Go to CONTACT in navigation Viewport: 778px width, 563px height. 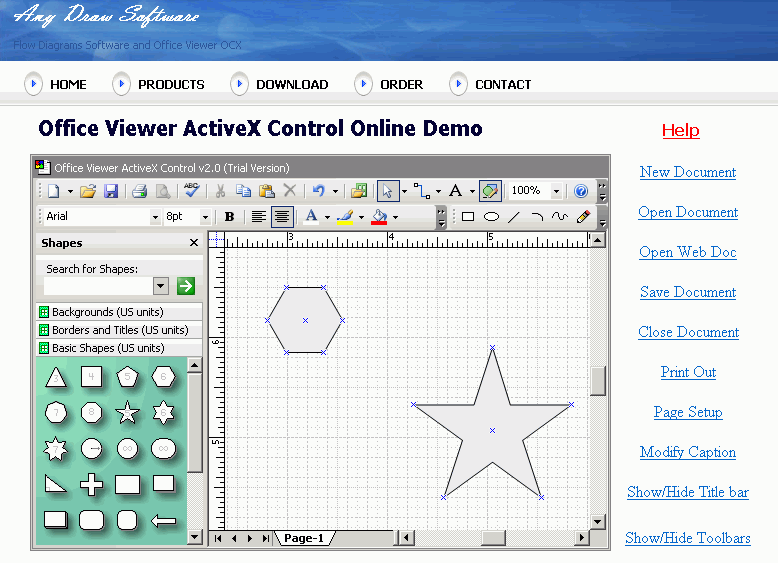503,84
